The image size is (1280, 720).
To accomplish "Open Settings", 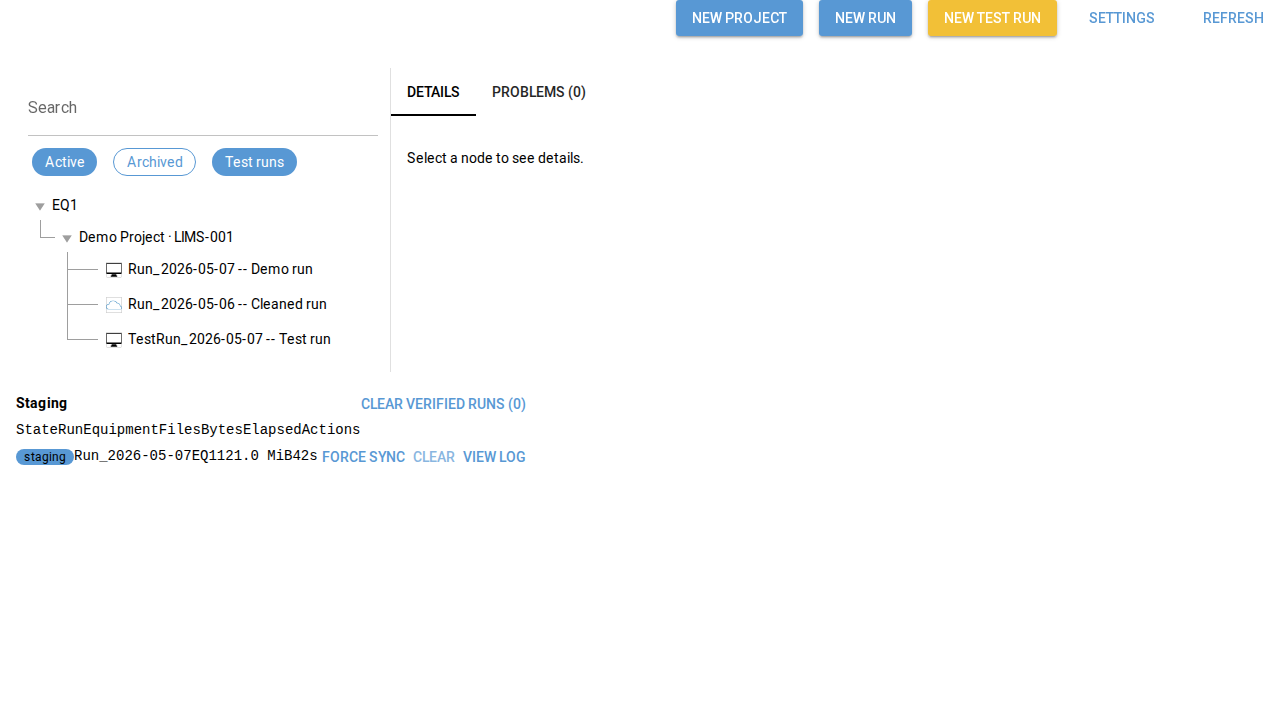I will pos(1121,18).
